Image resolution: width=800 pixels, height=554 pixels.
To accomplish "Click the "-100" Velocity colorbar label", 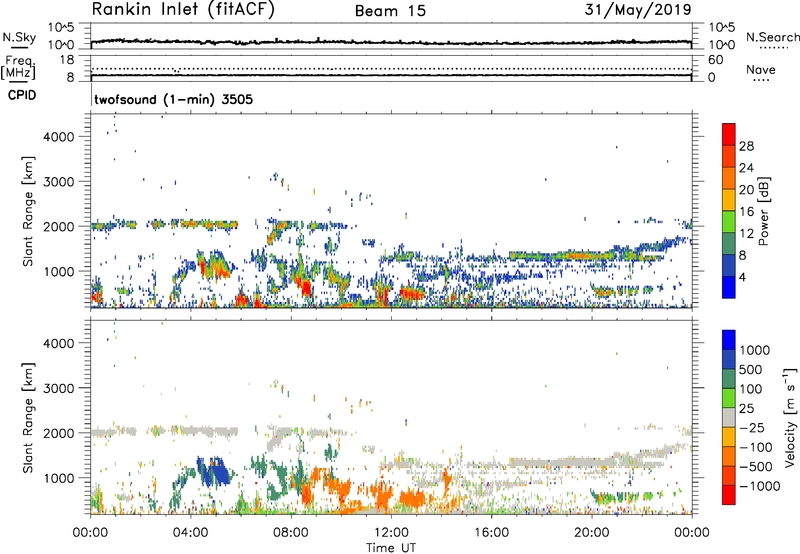I will pos(755,447).
